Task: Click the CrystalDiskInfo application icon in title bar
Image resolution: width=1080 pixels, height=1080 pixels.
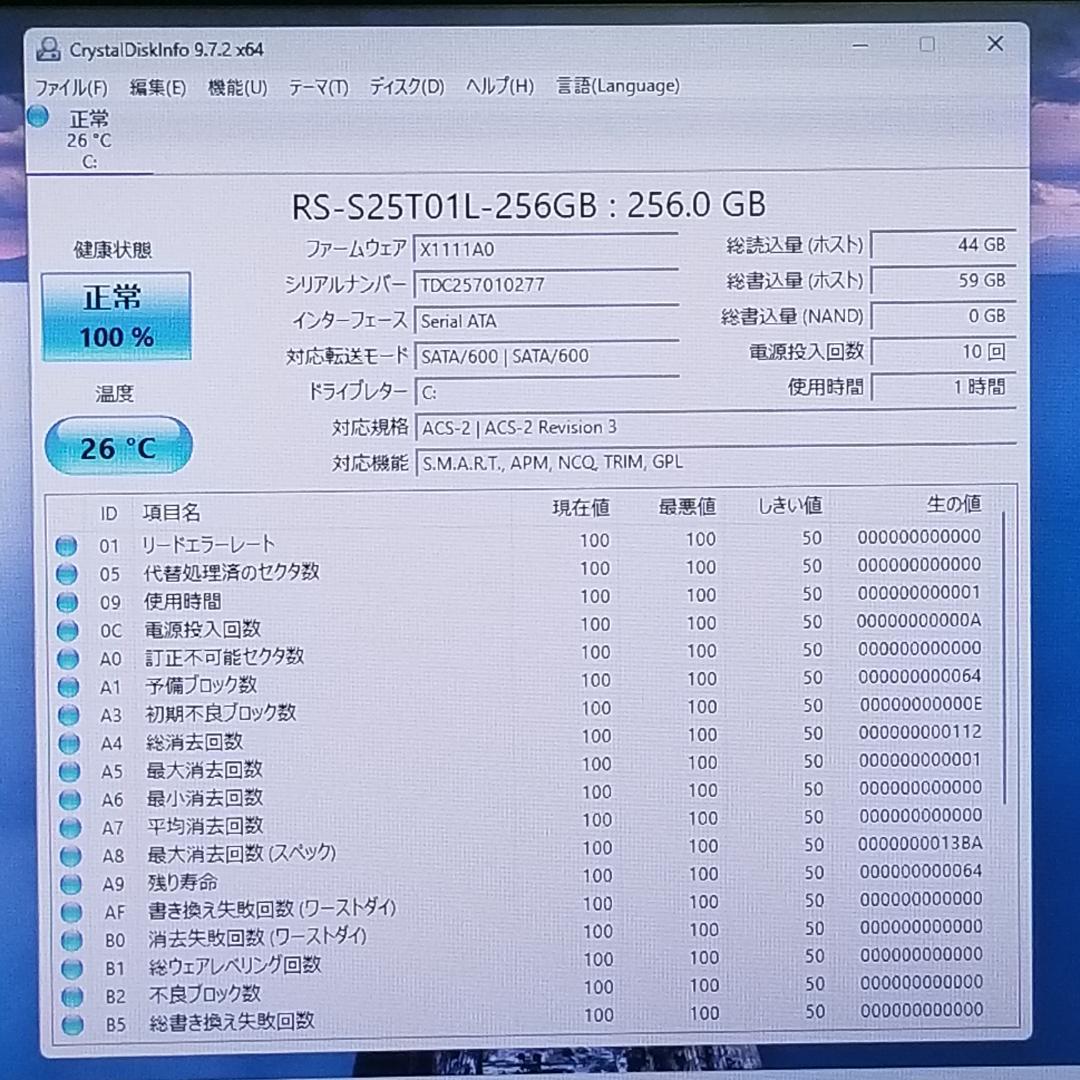Action: pyautogui.click(x=47, y=45)
